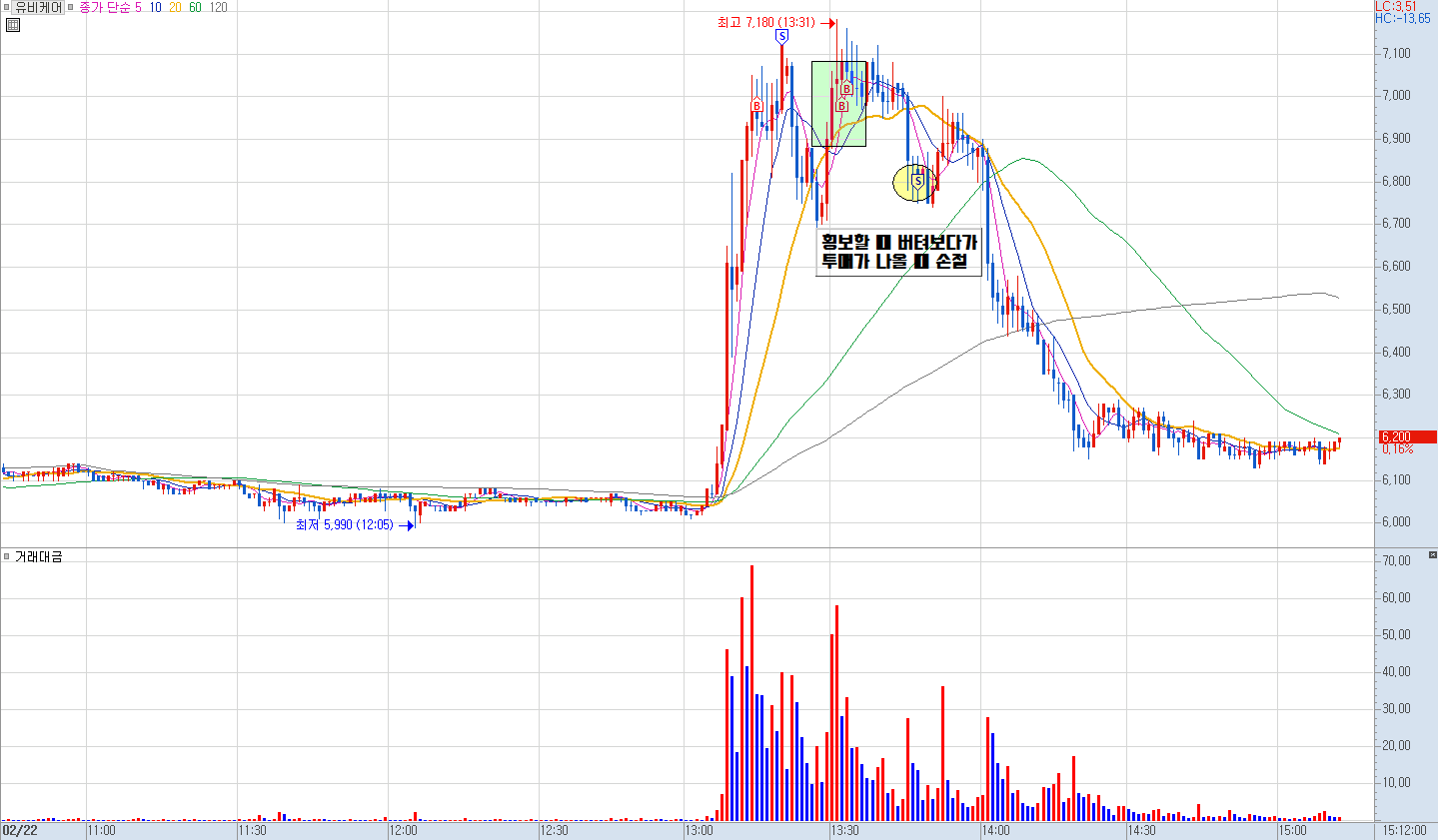Close the 거래대금 panel with its corner button
Image resolution: width=1438 pixels, height=840 pixels.
coord(1432,554)
